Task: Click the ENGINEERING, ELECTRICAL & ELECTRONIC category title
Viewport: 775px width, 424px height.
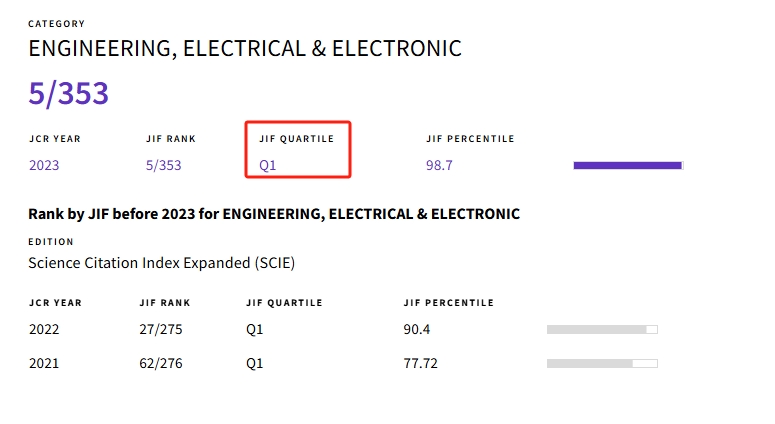Action: tap(245, 49)
